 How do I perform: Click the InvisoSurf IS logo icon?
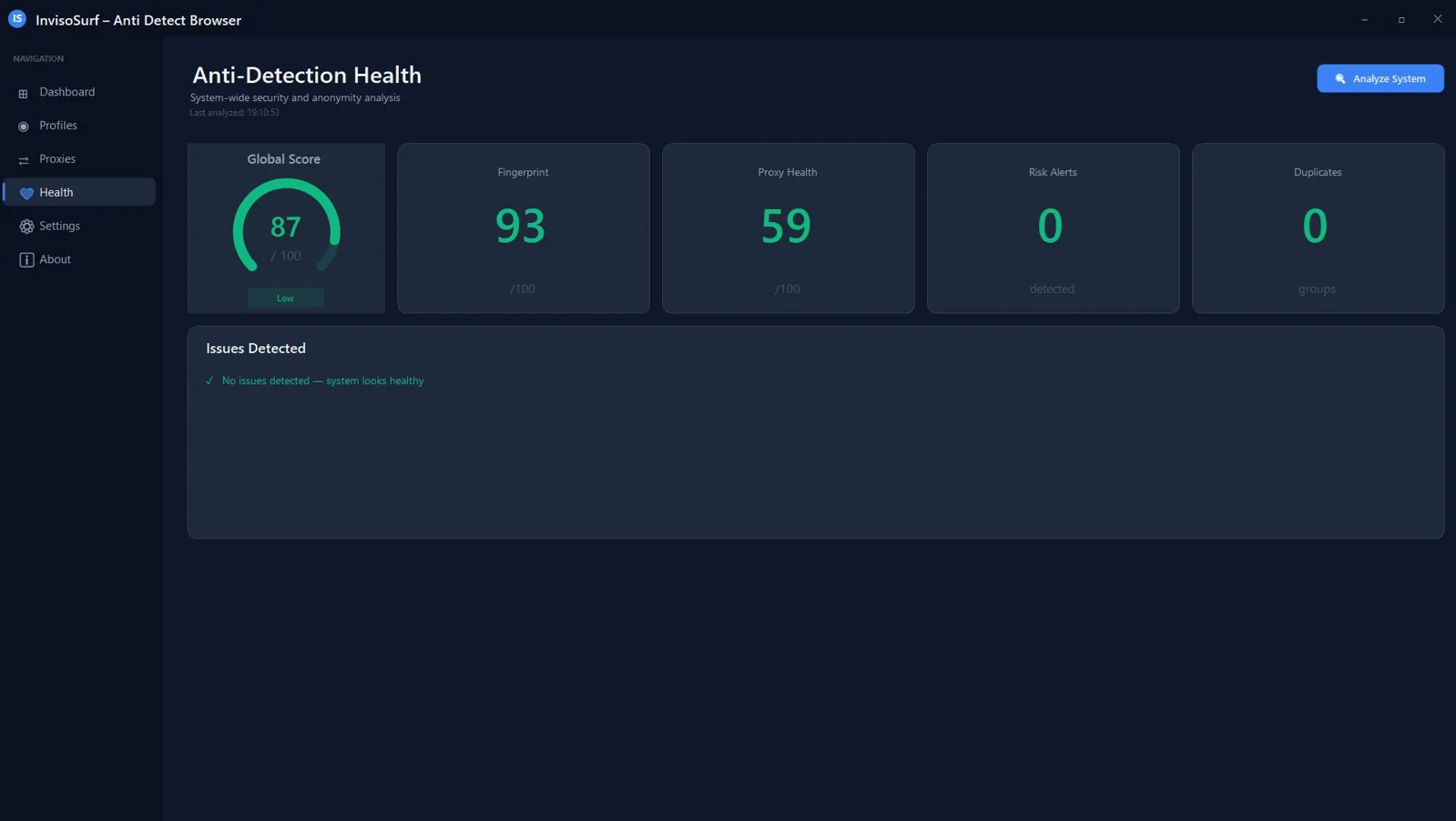(17, 18)
